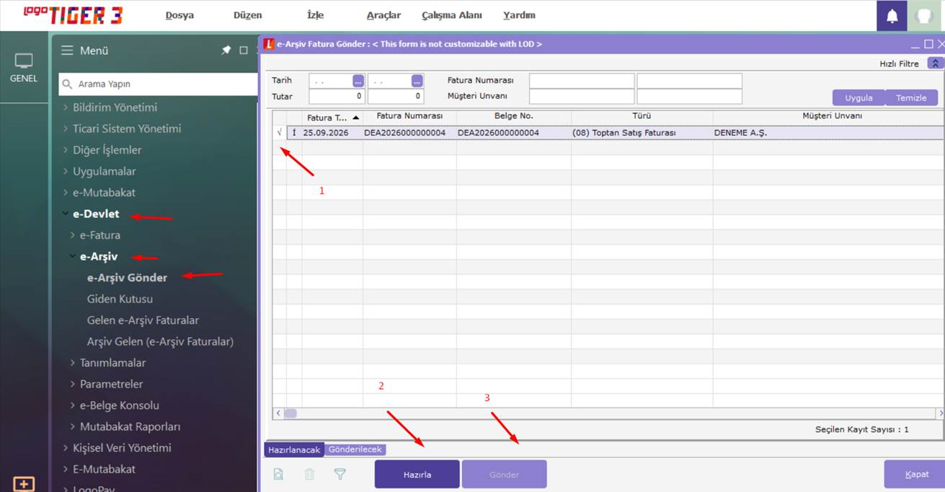Select the DENEME A.Ş. cell
This screenshot has width=945, height=492.
[828, 133]
